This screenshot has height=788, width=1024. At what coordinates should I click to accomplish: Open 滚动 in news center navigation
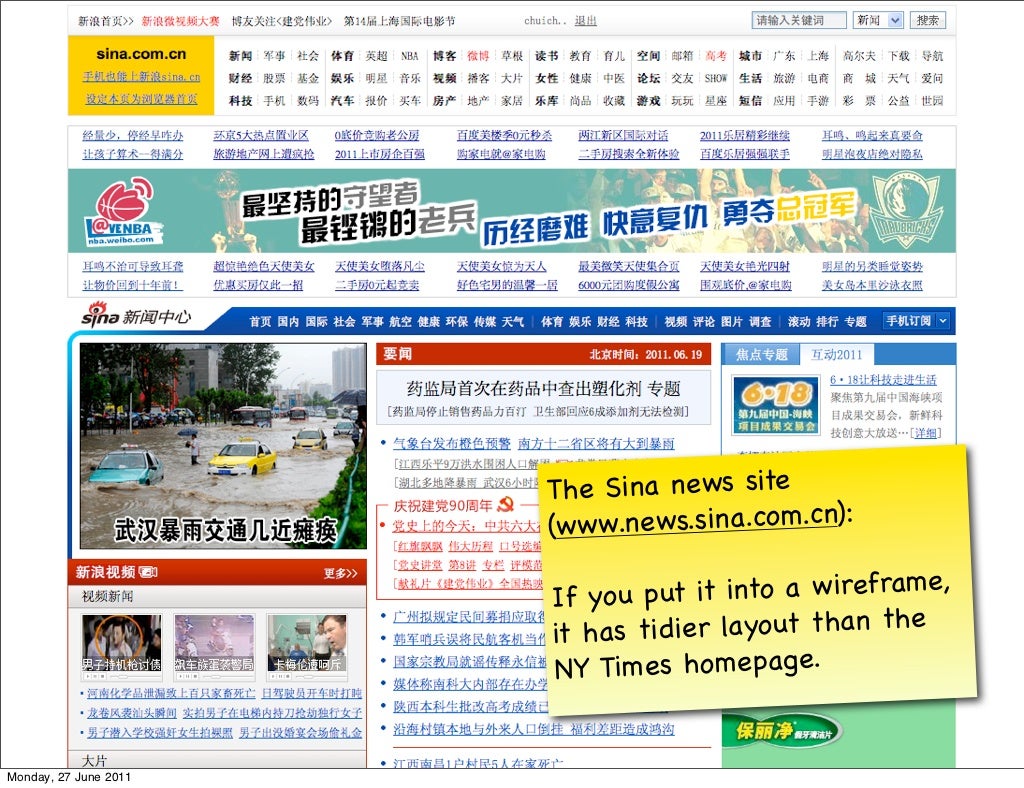[799, 321]
